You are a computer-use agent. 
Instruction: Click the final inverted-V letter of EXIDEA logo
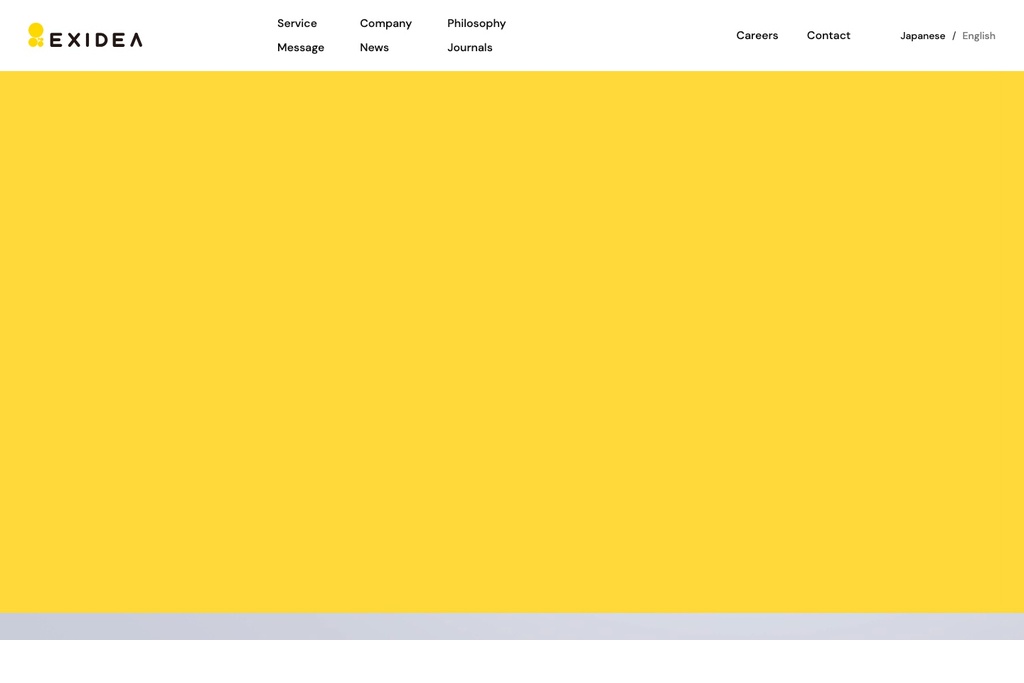pos(135,40)
